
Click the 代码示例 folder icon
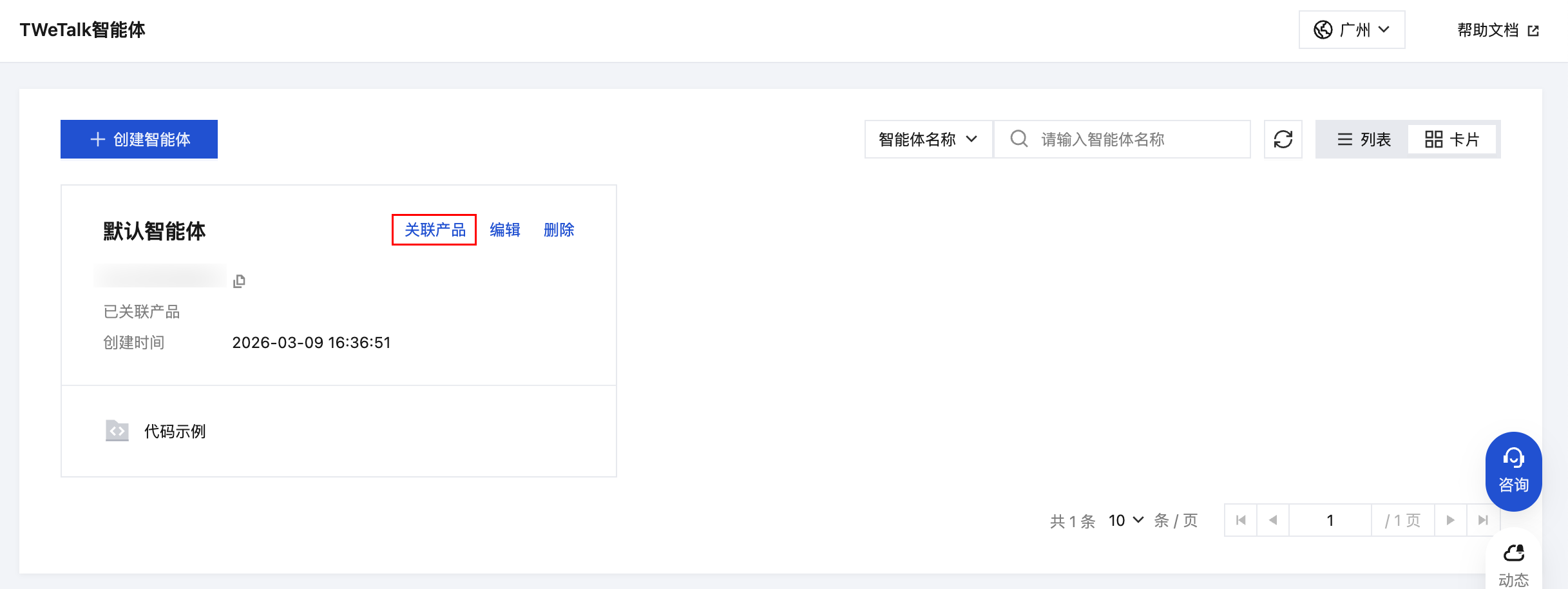coord(117,430)
